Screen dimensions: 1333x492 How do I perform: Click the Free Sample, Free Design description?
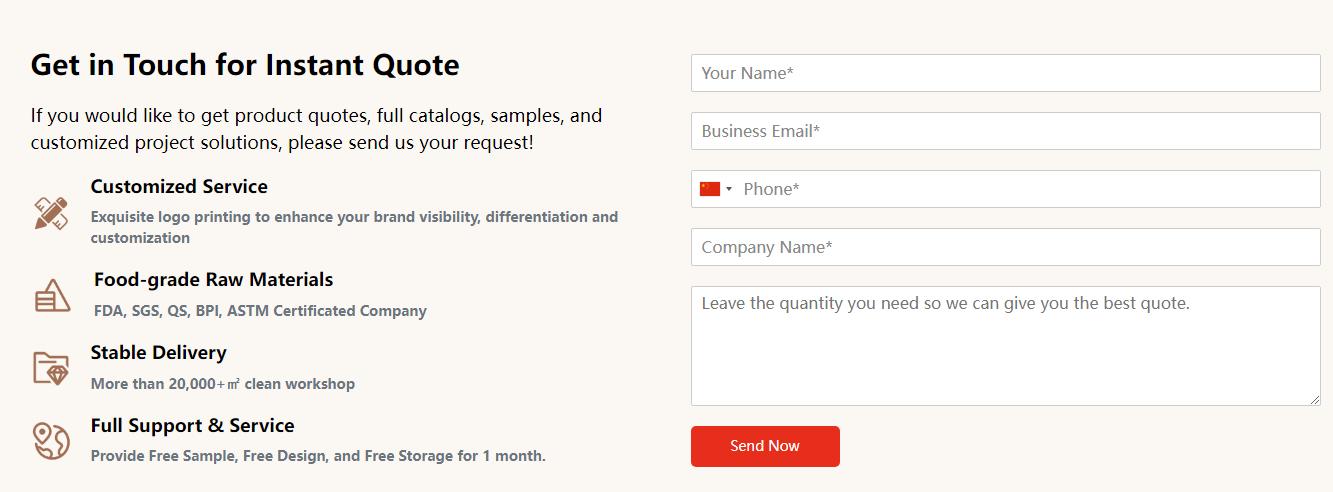point(318,456)
